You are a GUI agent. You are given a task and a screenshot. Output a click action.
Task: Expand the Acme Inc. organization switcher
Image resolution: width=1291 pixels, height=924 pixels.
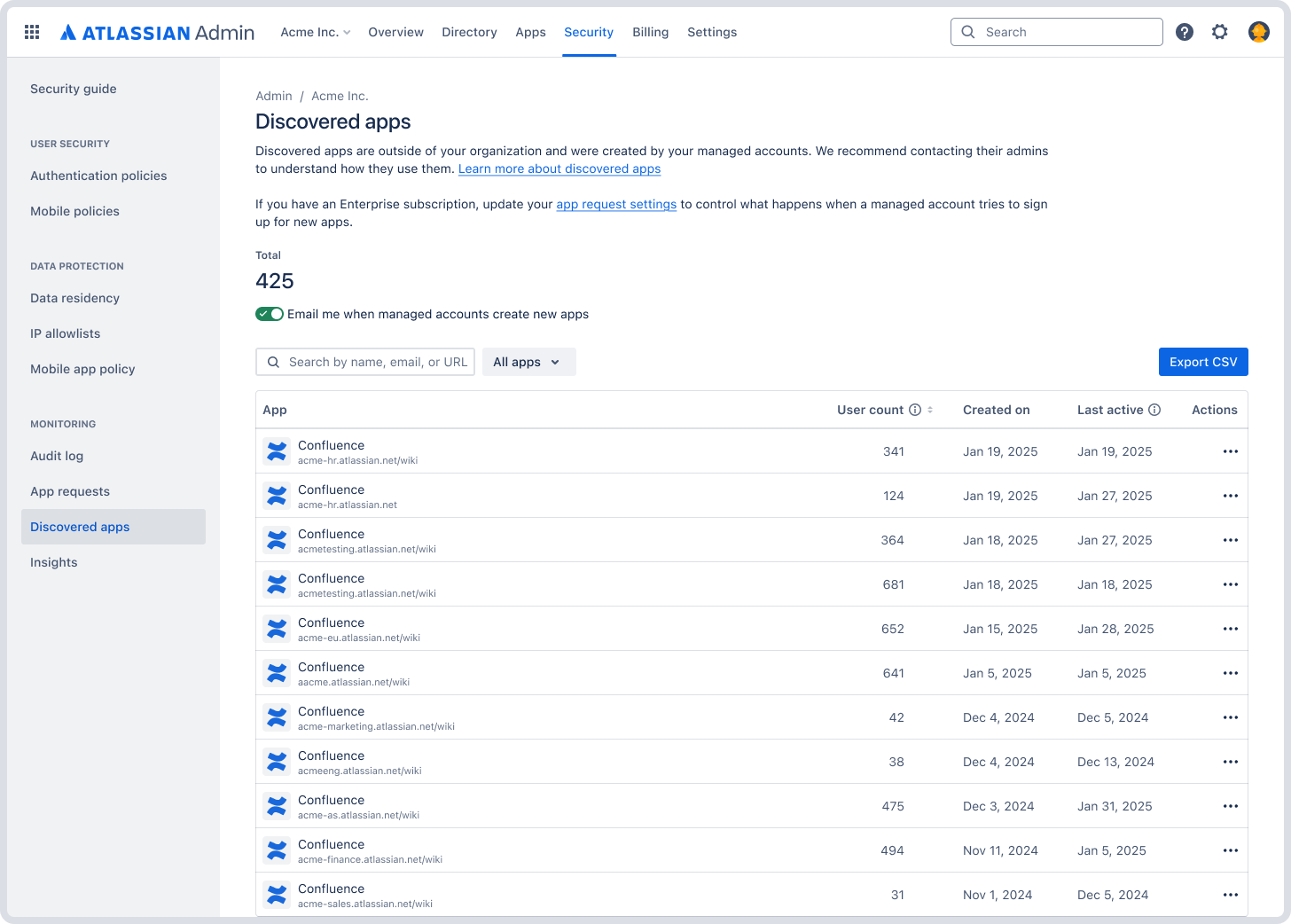(x=316, y=32)
